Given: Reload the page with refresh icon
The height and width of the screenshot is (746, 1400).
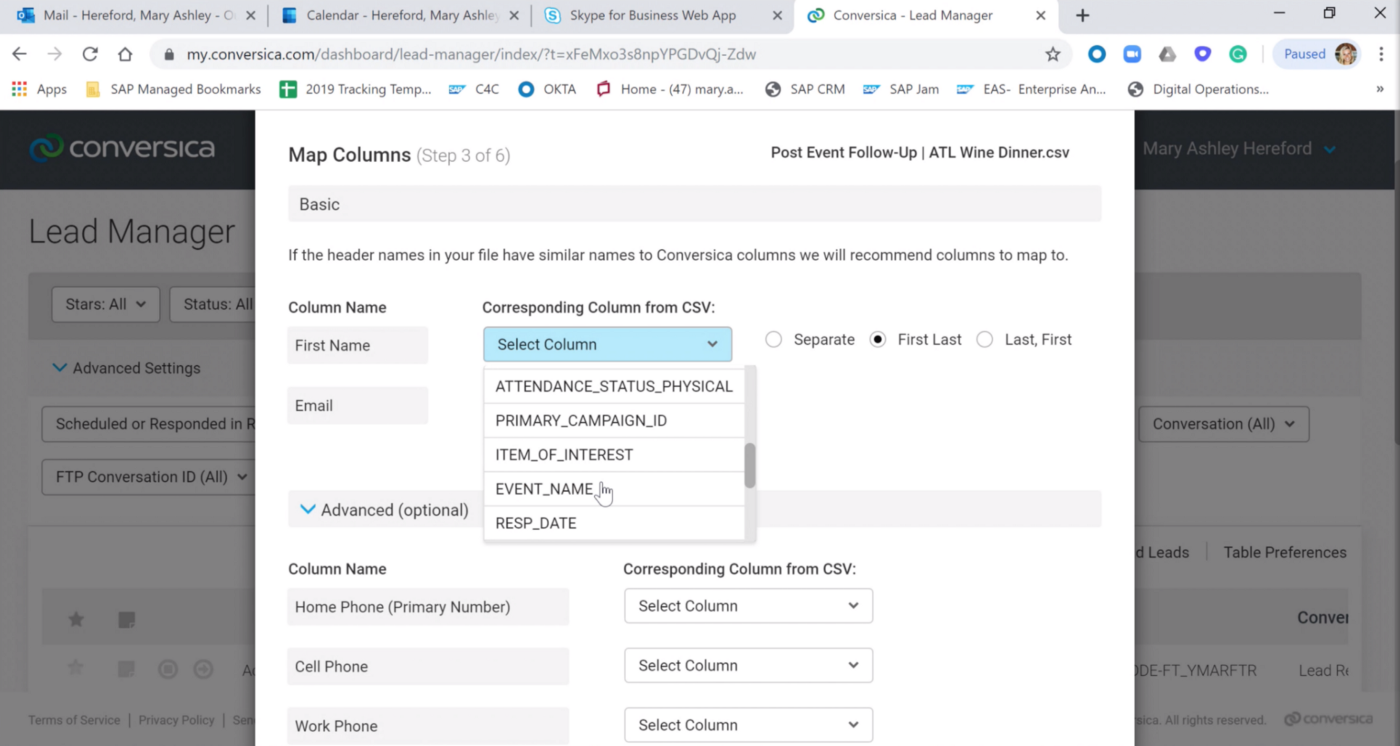Looking at the screenshot, I should pos(90,54).
